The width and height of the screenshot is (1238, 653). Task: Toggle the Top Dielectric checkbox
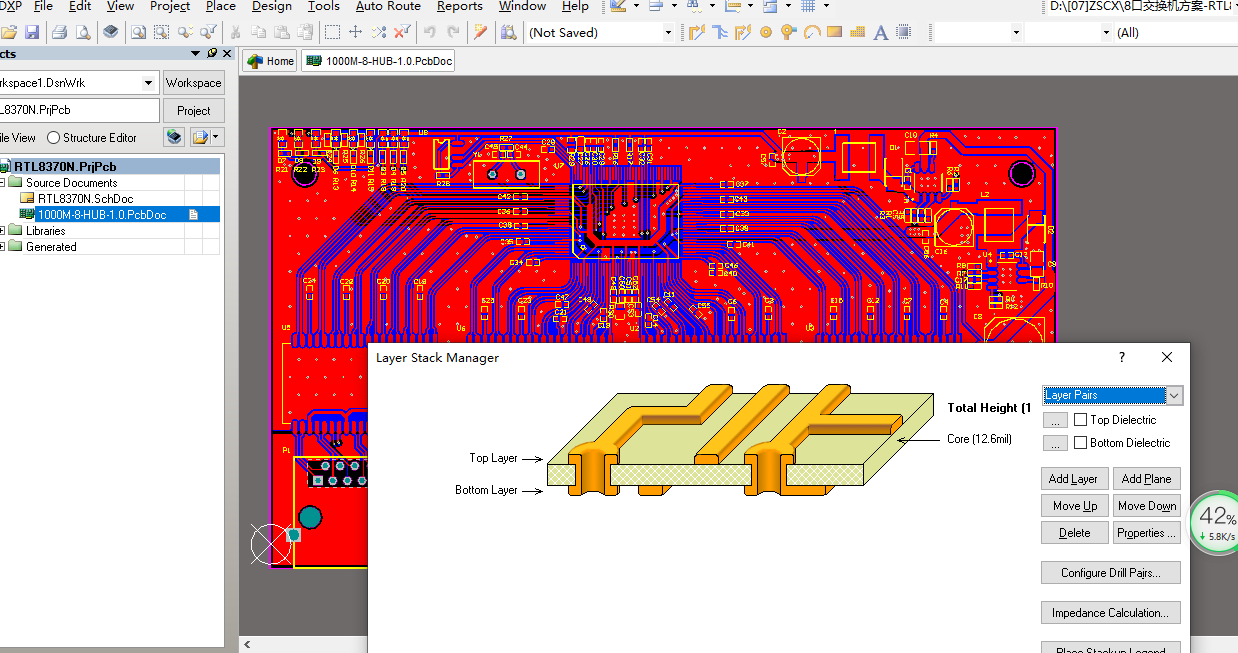1080,420
